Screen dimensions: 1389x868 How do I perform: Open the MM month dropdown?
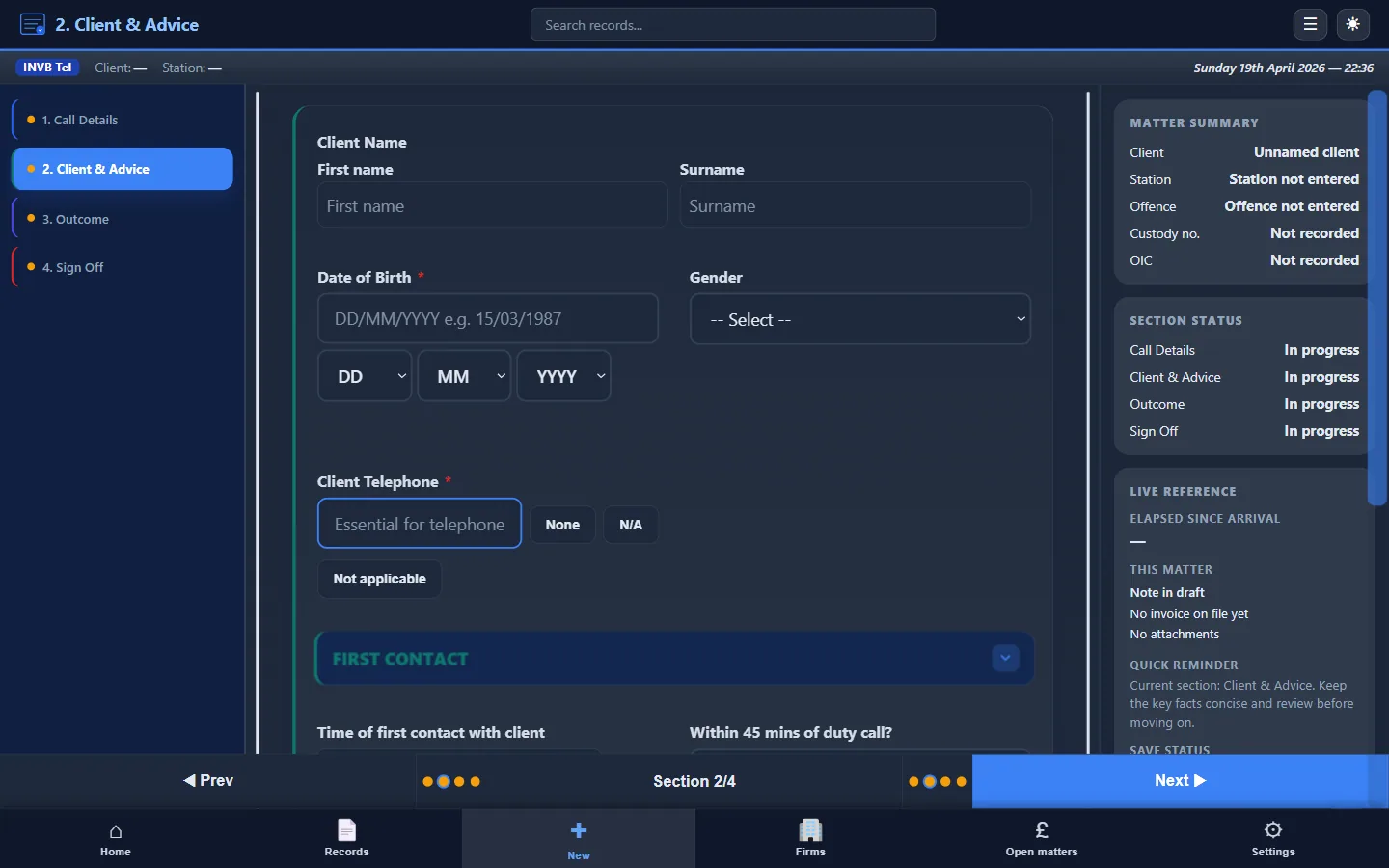tap(464, 376)
